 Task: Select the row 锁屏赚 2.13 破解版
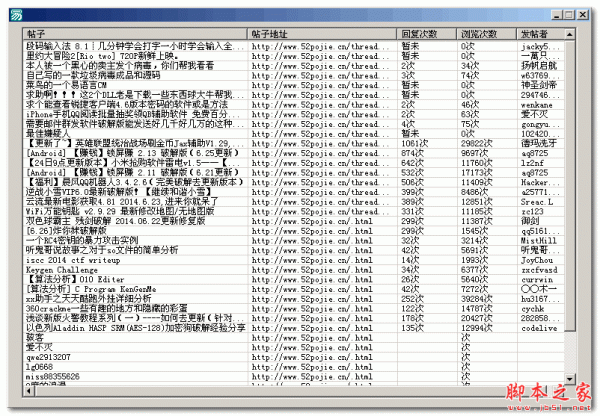[x=293, y=153]
